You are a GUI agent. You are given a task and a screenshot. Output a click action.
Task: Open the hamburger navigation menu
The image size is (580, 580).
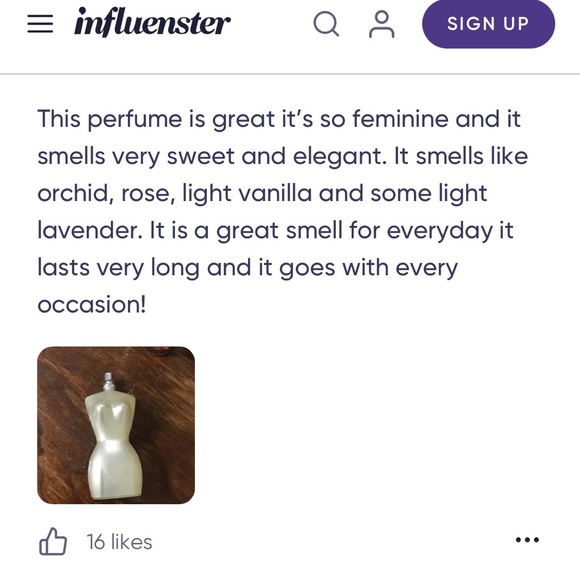point(40,24)
